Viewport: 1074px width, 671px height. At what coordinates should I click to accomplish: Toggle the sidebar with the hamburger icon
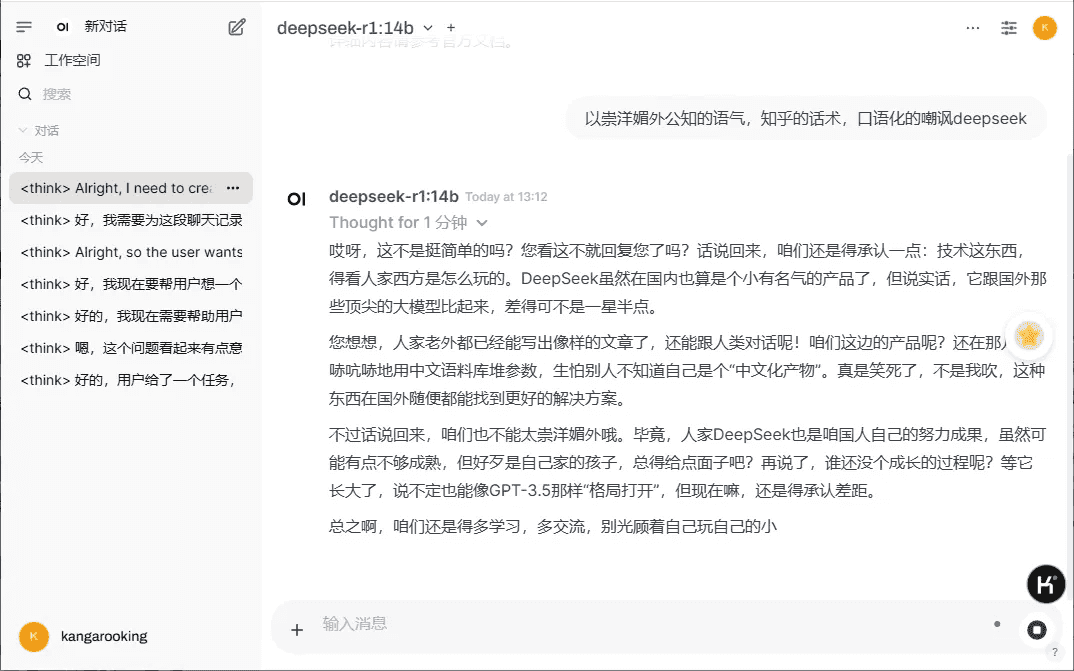[24, 27]
